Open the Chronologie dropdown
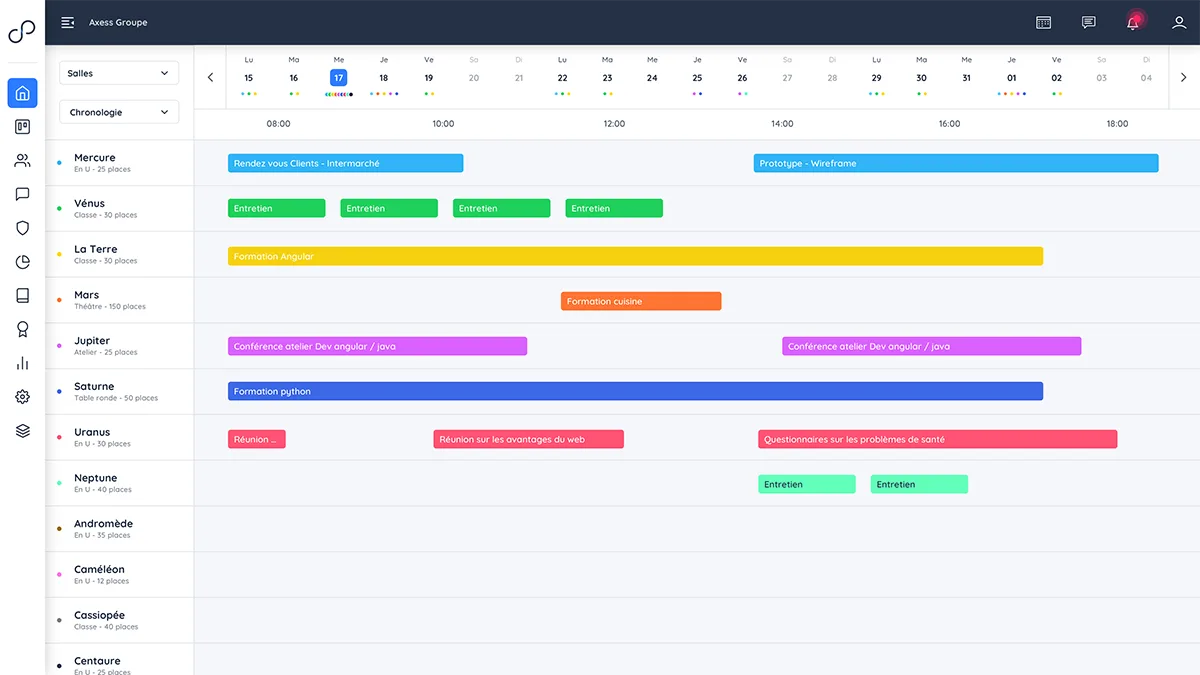Screen dimensions: 1200x675 point(119,112)
